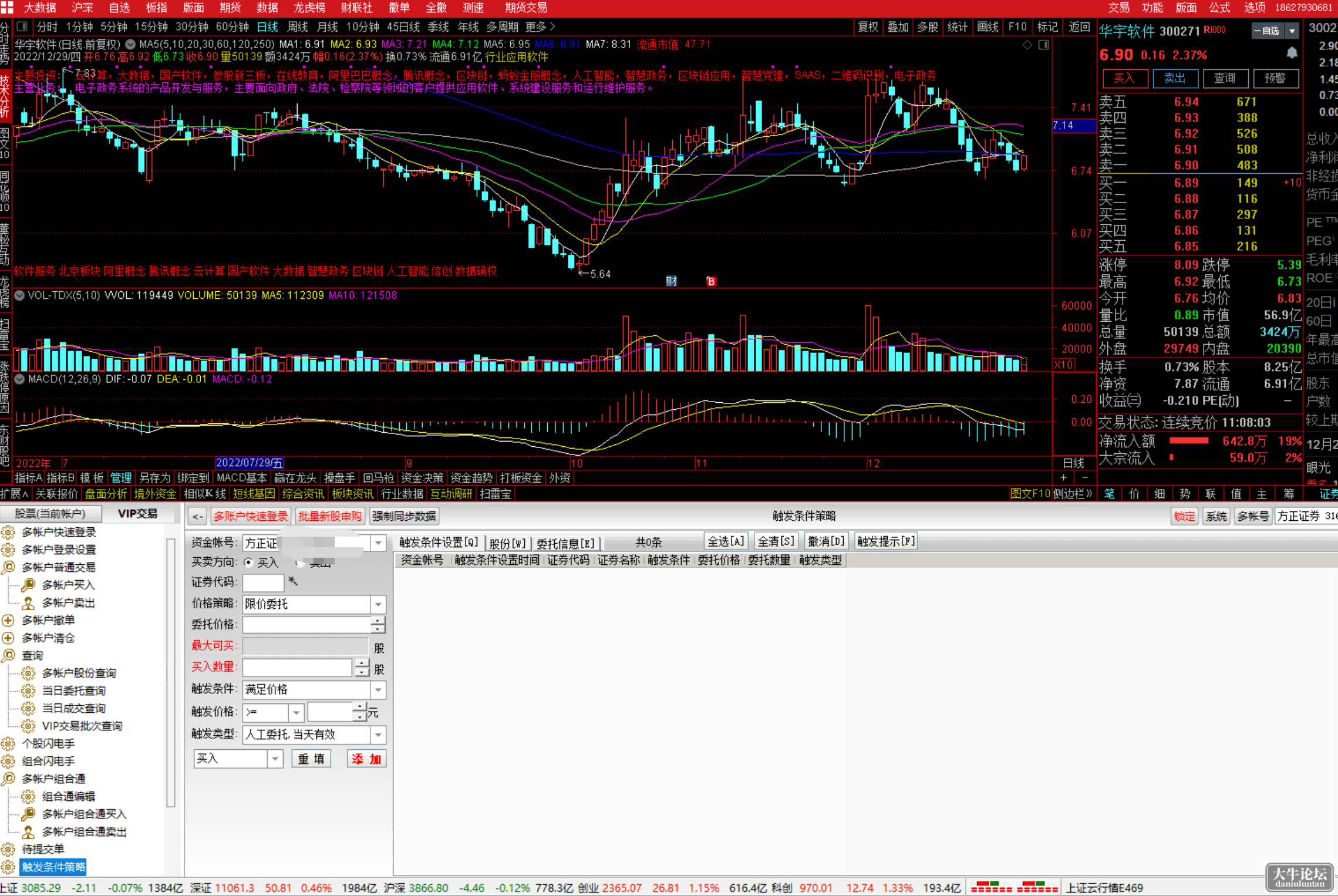
Task: Click the red 添加 button
Action: pyautogui.click(x=366, y=759)
